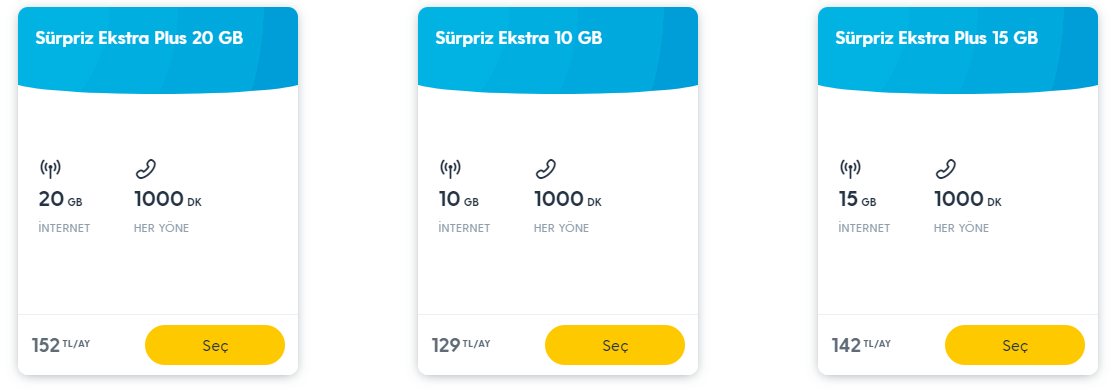The height and width of the screenshot is (392, 1119).
Task: Click internet antenna icon on 10 GB plan
Action: (x=450, y=169)
